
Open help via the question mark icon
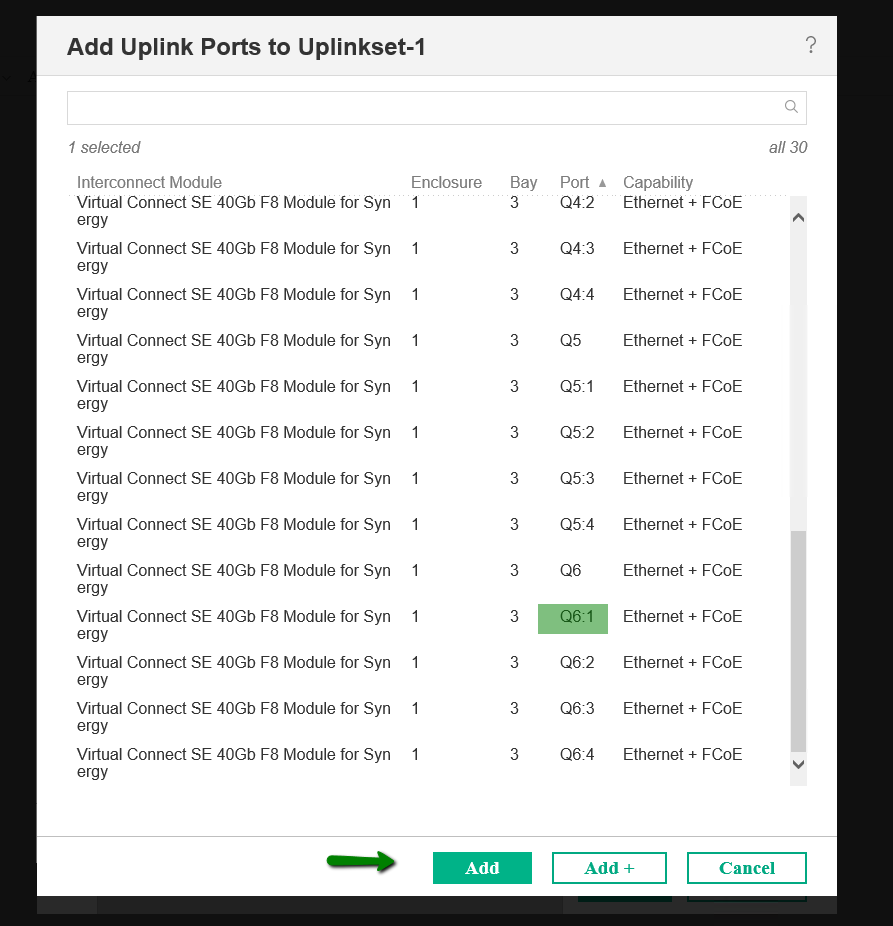pyautogui.click(x=811, y=45)
